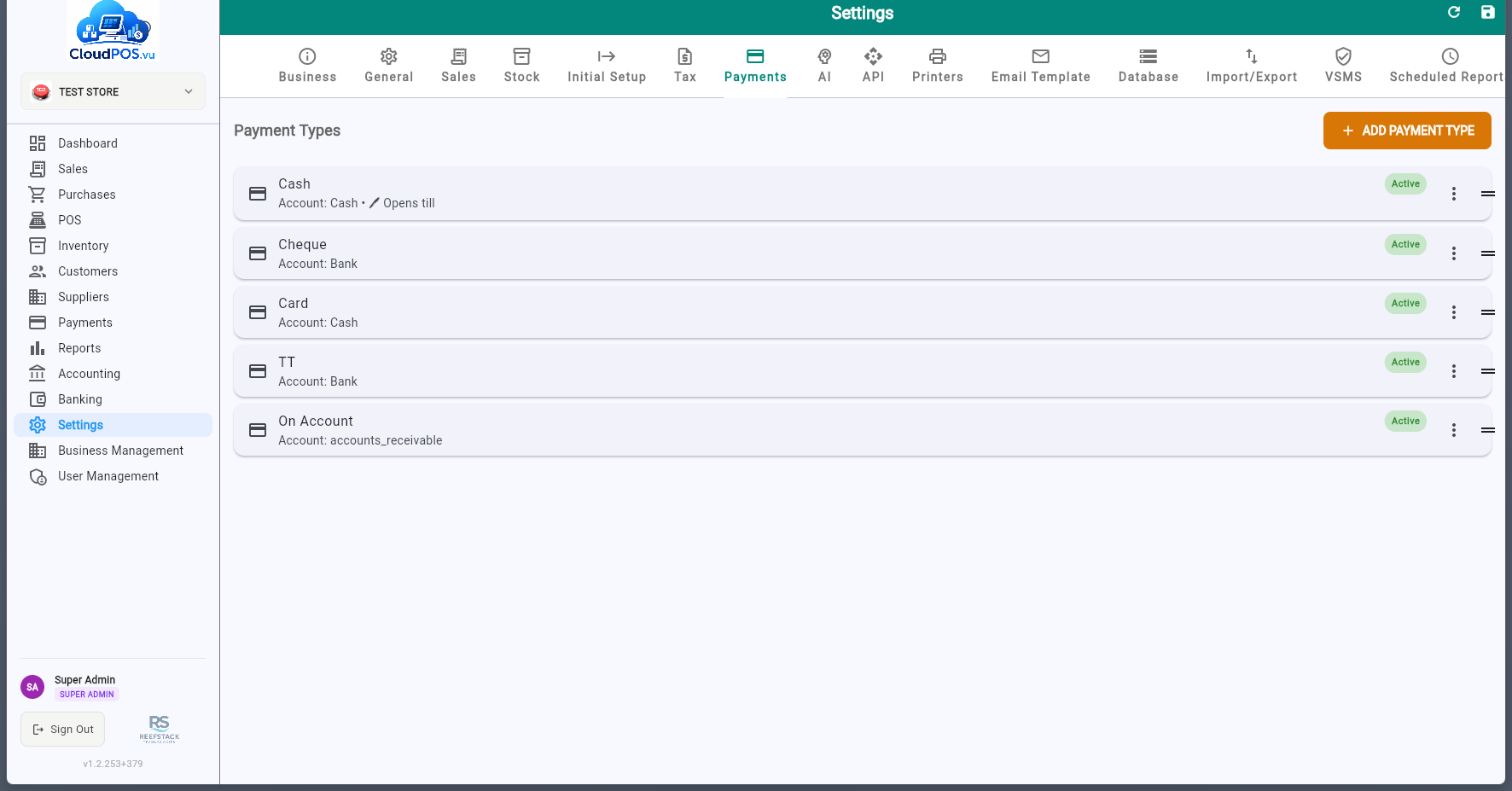Click the SA user avatar
1512x791 pixels.
pyautogui.click(x=32, y=687)
